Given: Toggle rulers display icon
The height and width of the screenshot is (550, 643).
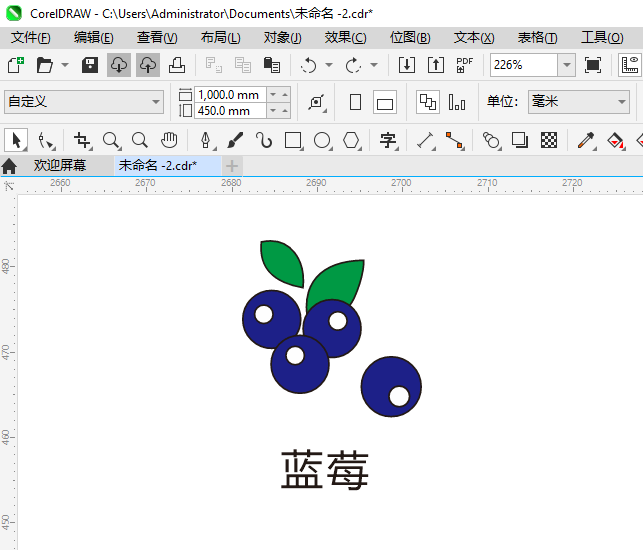Looking at the screenshot, I should pyautogui.click(x=630, y=65).
